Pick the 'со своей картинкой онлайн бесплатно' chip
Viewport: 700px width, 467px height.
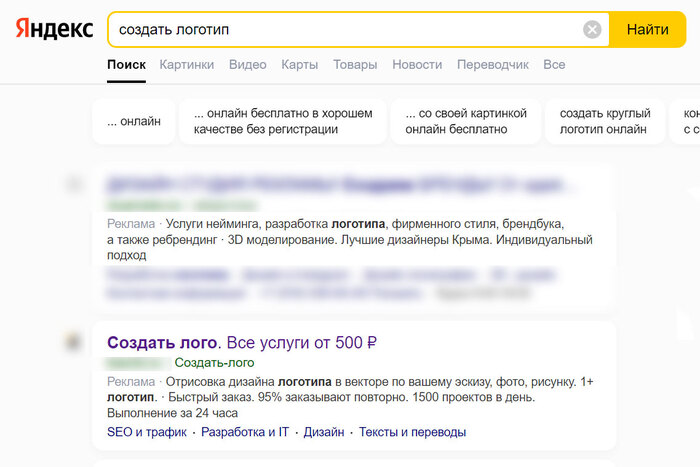[x=466, y=121]
